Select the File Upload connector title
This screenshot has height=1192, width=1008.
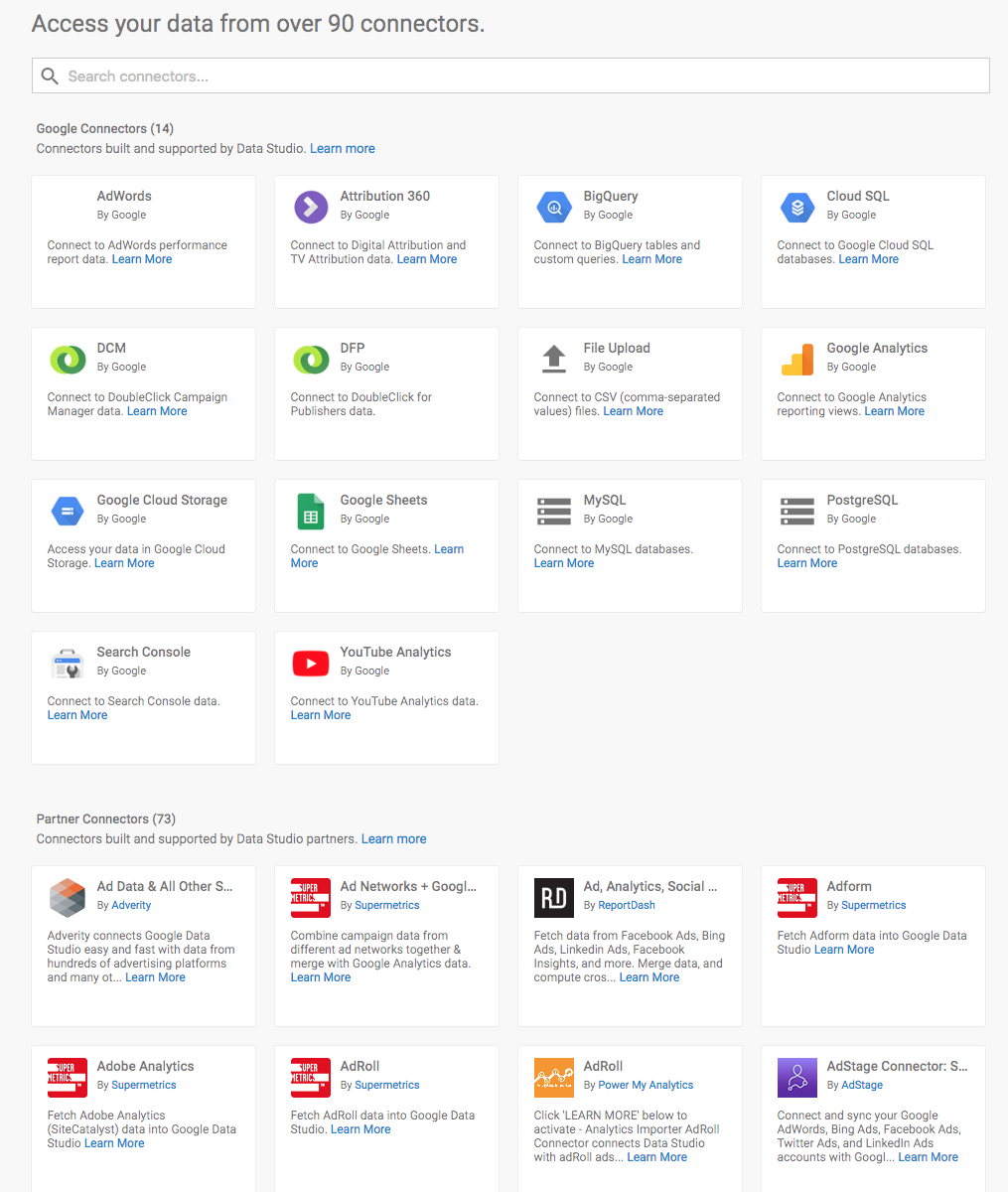tap(617, 348)
